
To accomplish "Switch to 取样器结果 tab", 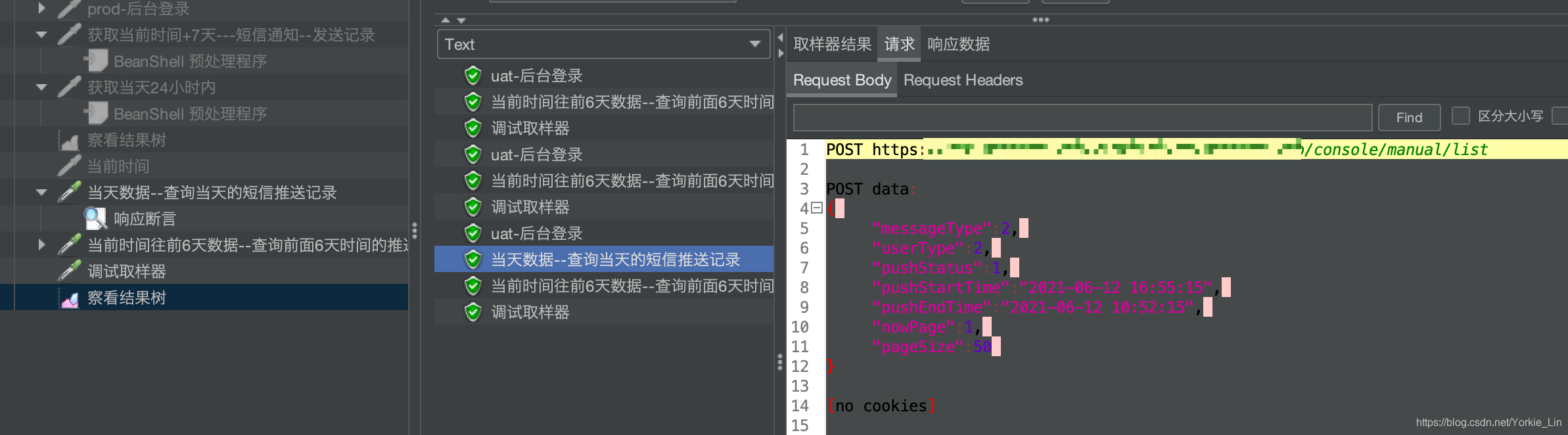I will coord(832,44).
